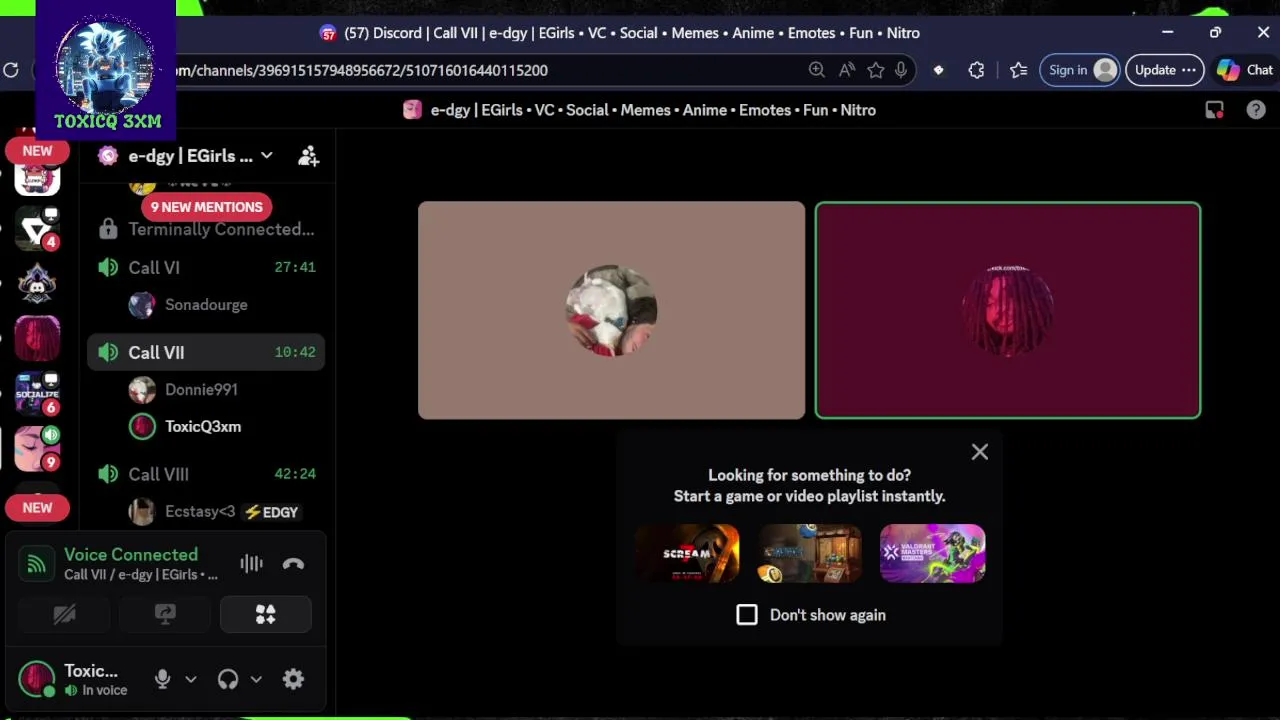
Task: Open User Settings gear
Action: pyautogui.click(x=293, y=679)
